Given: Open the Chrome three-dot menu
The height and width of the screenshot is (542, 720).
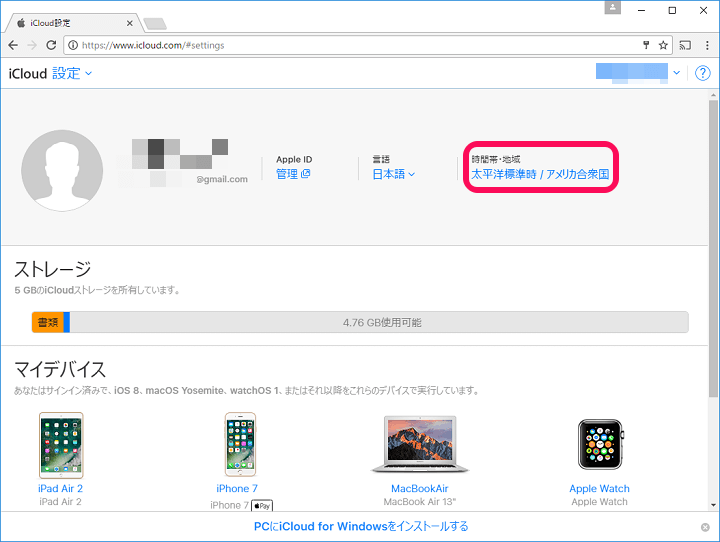Looking at the screenshot, I should tap(707, 45).
